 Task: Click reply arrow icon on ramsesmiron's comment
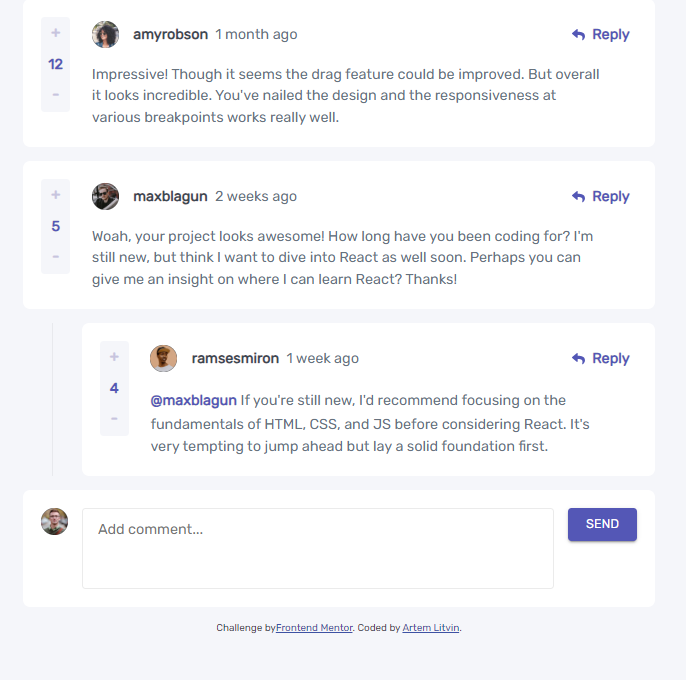pyautogui.click(x=578, y=358)
